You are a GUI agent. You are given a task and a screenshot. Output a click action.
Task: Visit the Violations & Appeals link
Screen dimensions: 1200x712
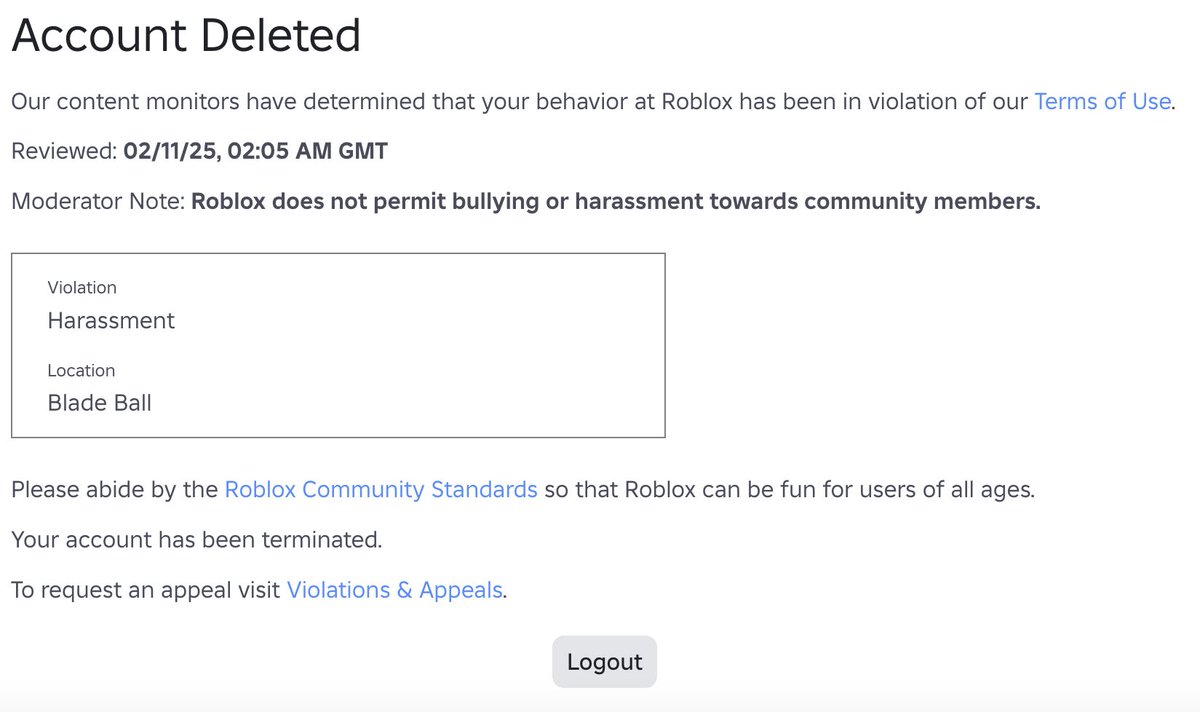click(x=394, y=590)
